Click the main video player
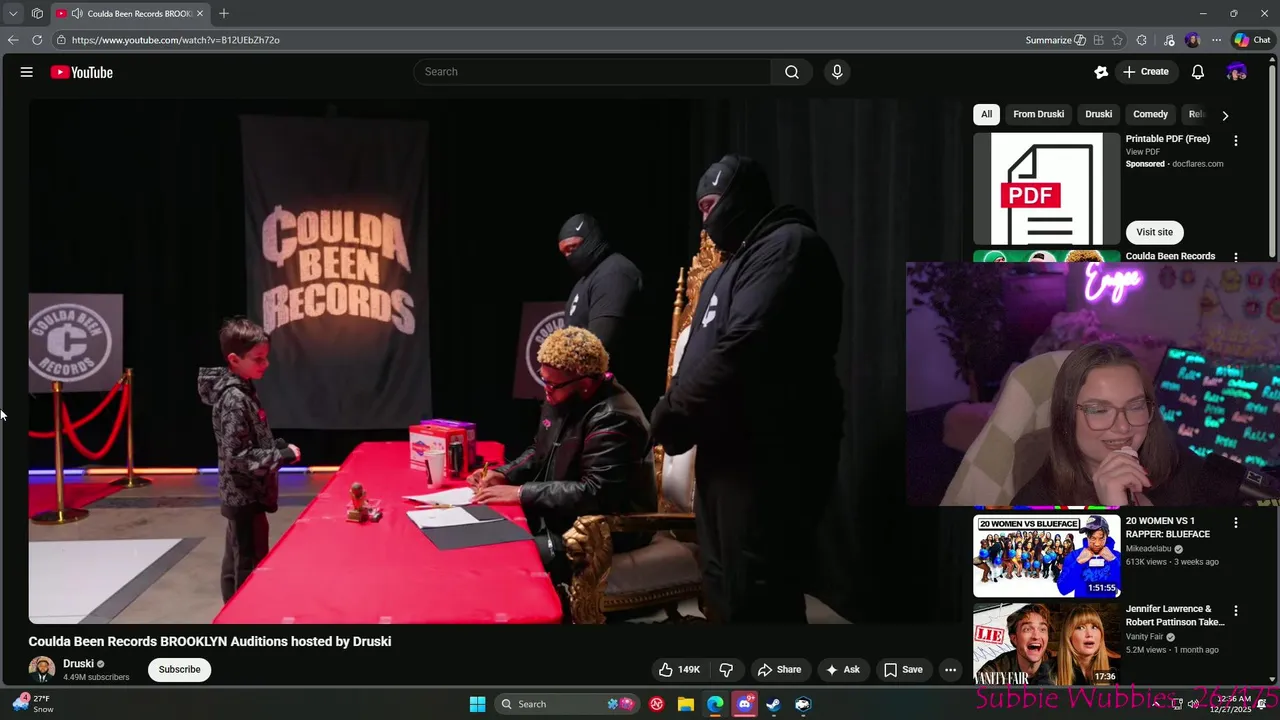 495,361
